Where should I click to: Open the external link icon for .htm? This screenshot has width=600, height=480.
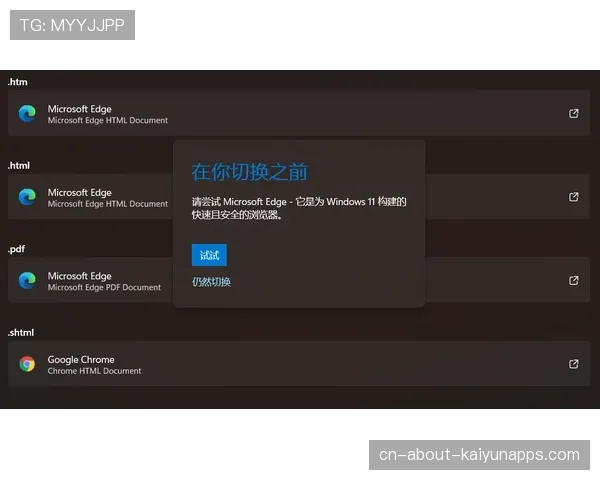click(573, 113)
